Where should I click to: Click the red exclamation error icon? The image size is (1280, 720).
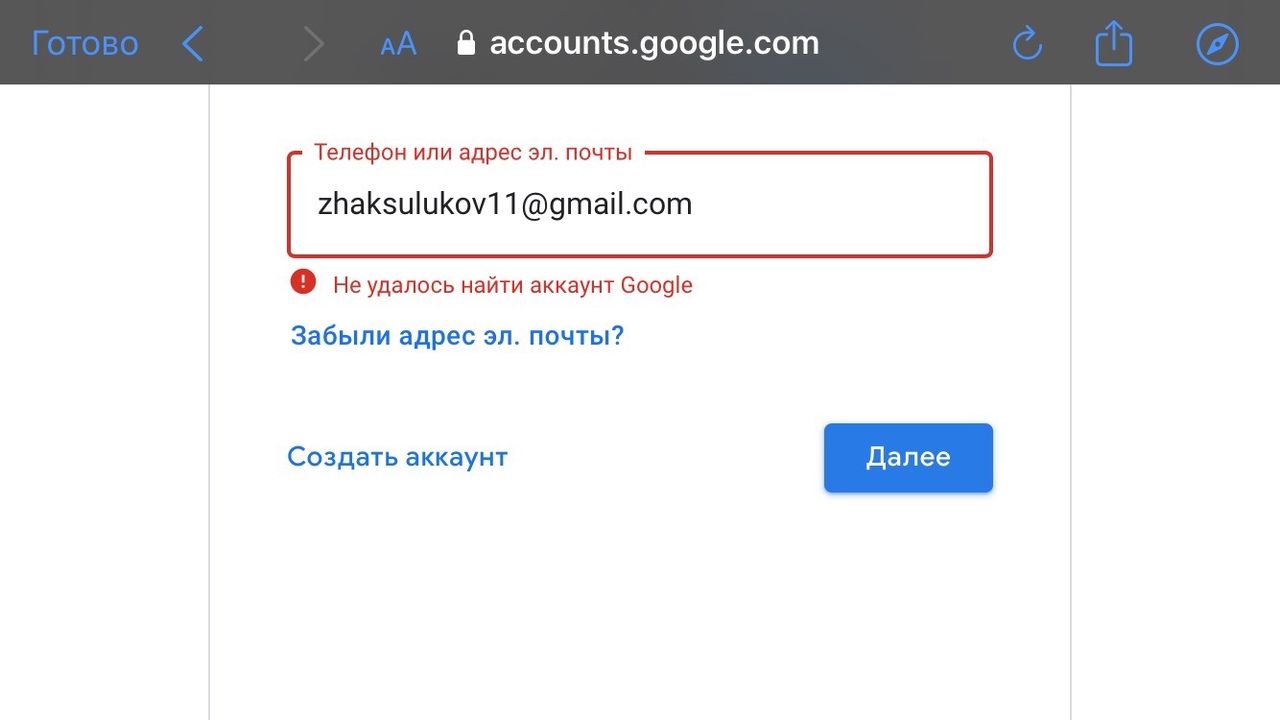tap(303, 282)
